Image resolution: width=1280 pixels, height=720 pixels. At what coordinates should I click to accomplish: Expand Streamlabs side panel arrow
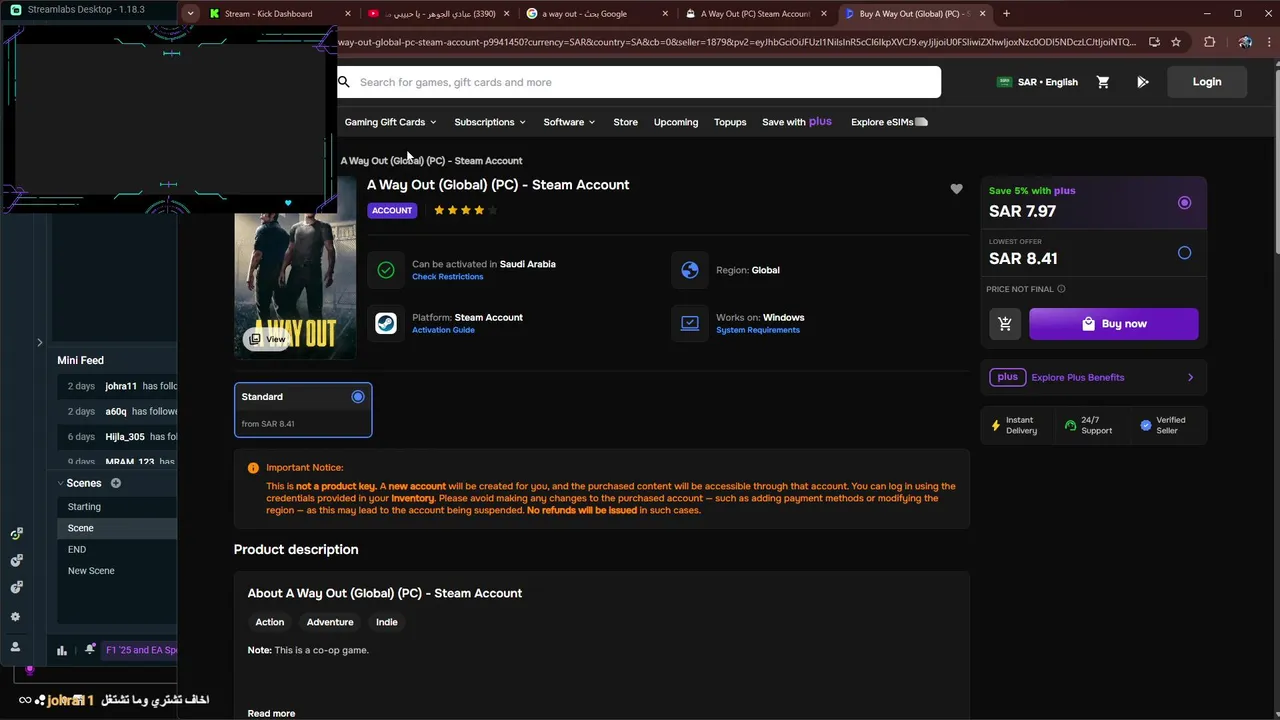[39, 342]
